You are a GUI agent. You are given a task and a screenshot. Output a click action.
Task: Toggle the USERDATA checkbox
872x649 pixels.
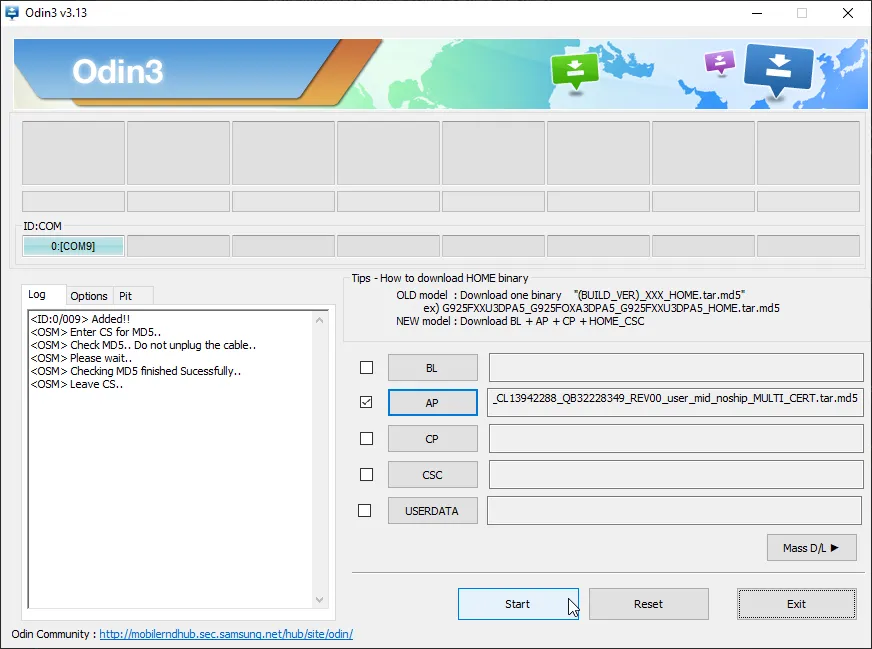[366, 510]
